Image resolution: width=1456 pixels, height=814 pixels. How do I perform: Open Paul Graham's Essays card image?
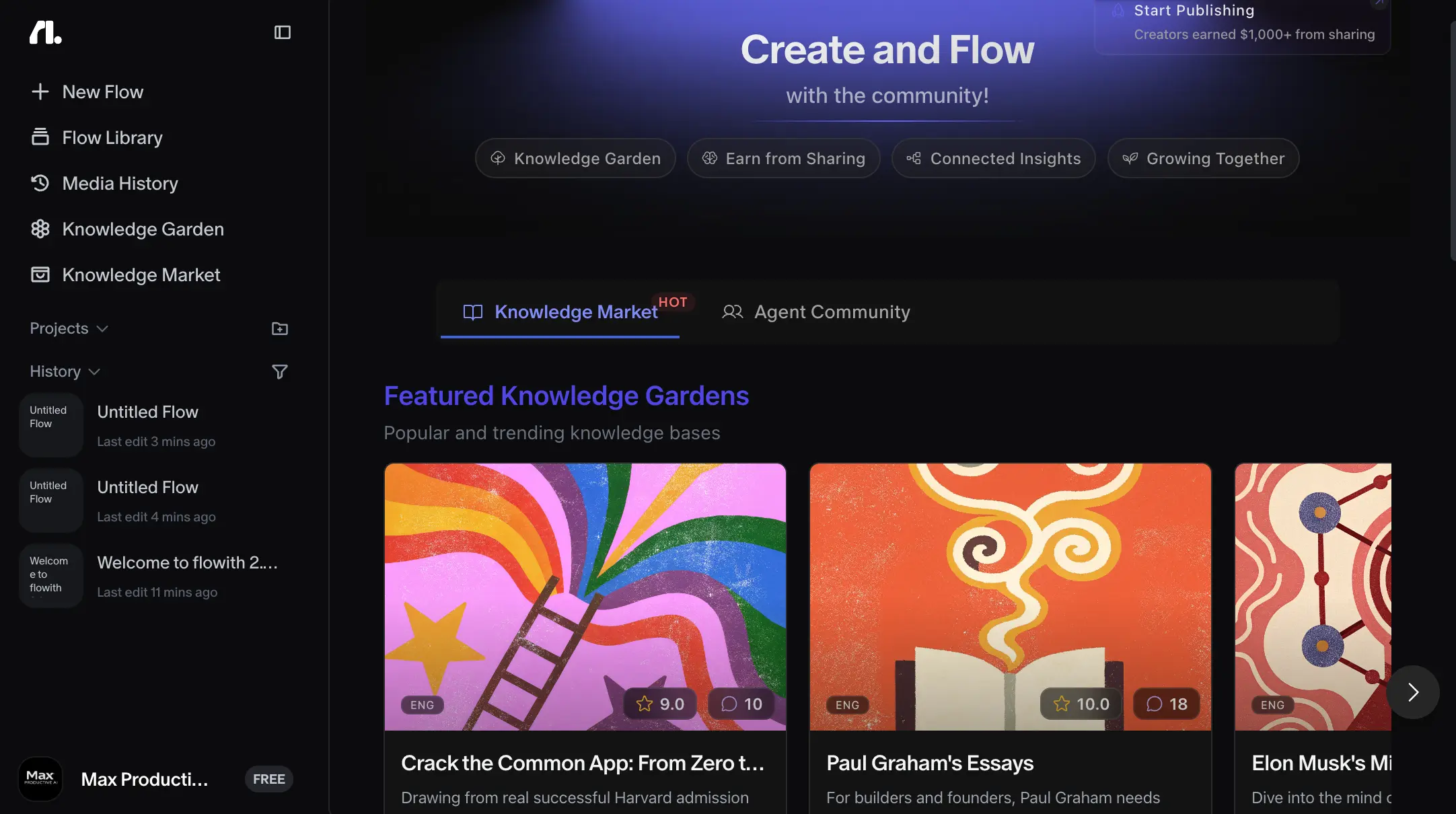(1011, 596)
